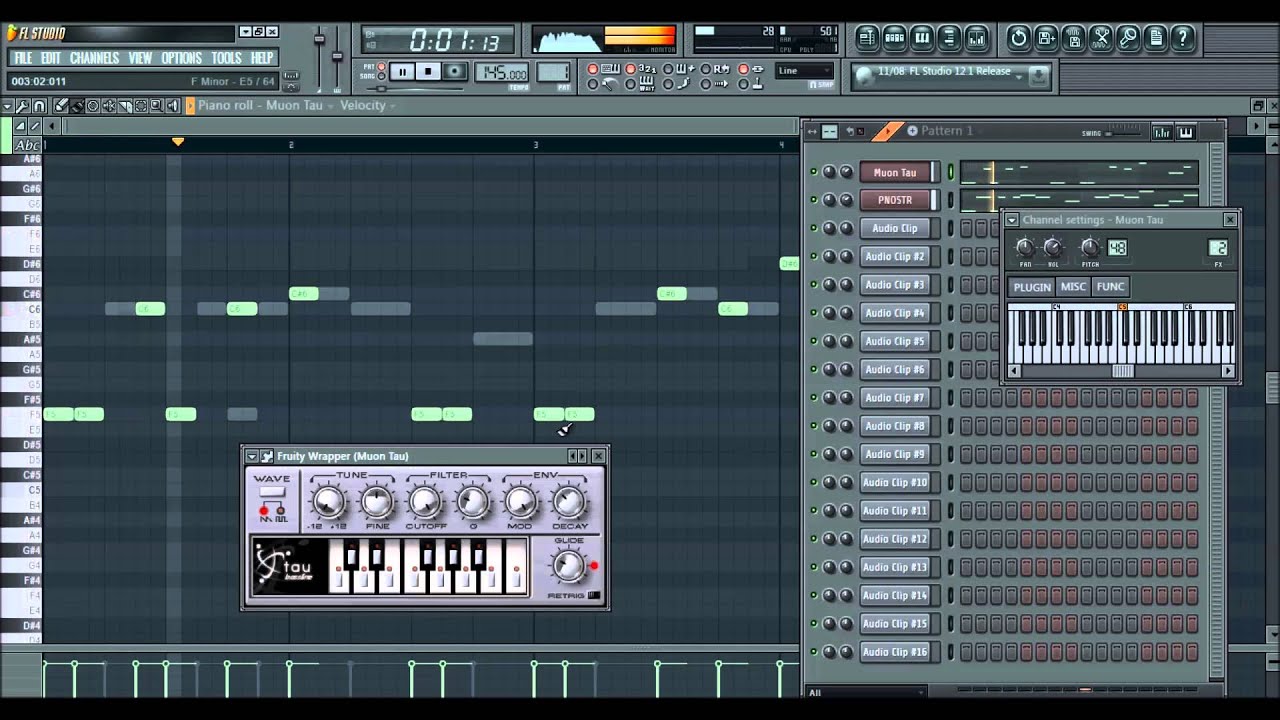The height and width of the screenshot is (720, 1280).
Task: Click the PLUGIN tab in Channel settings
Action: coord(1032,287)
